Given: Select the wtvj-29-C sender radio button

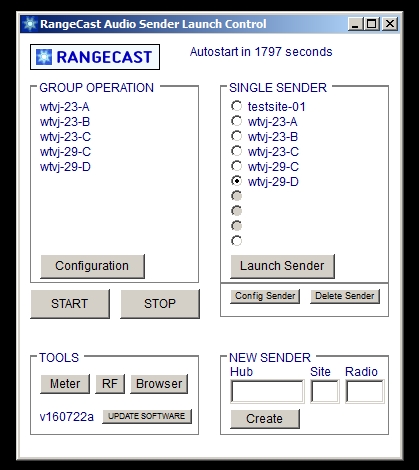Looking at the screenshot, I should click(236, 166).
